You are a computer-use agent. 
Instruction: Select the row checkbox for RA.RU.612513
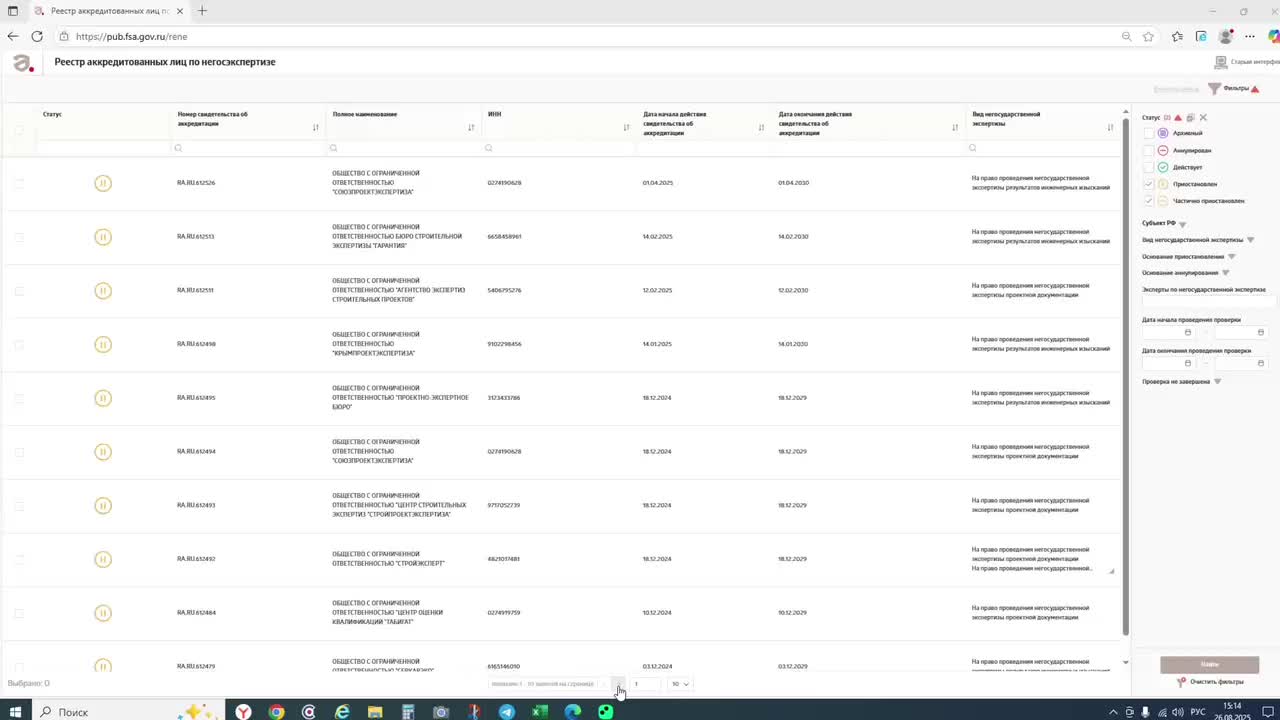click(19, 237)
